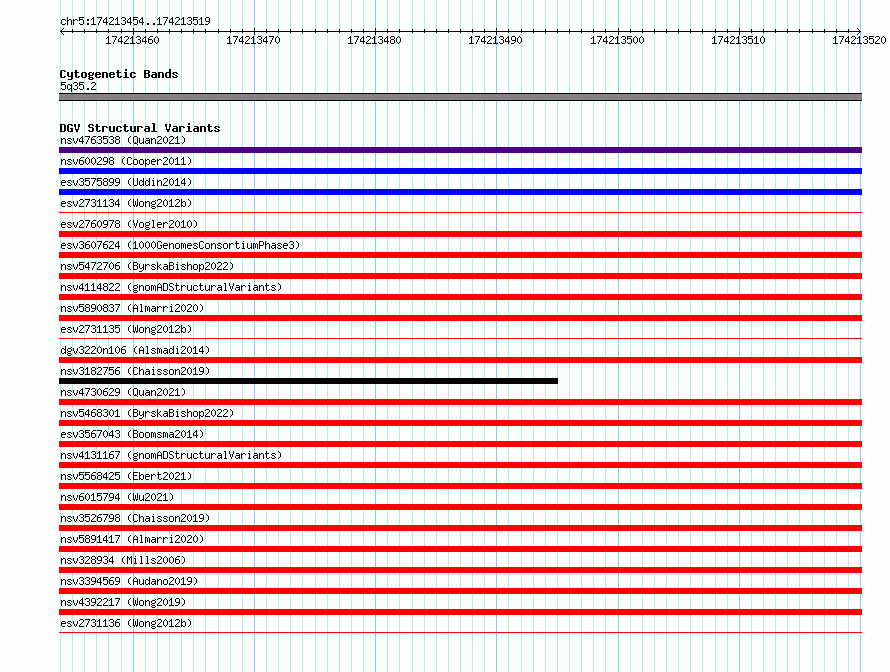The image size is (890, 672).
Task: Select esv3567043 (Boomsma2014) label
Action: coord(132,434)
